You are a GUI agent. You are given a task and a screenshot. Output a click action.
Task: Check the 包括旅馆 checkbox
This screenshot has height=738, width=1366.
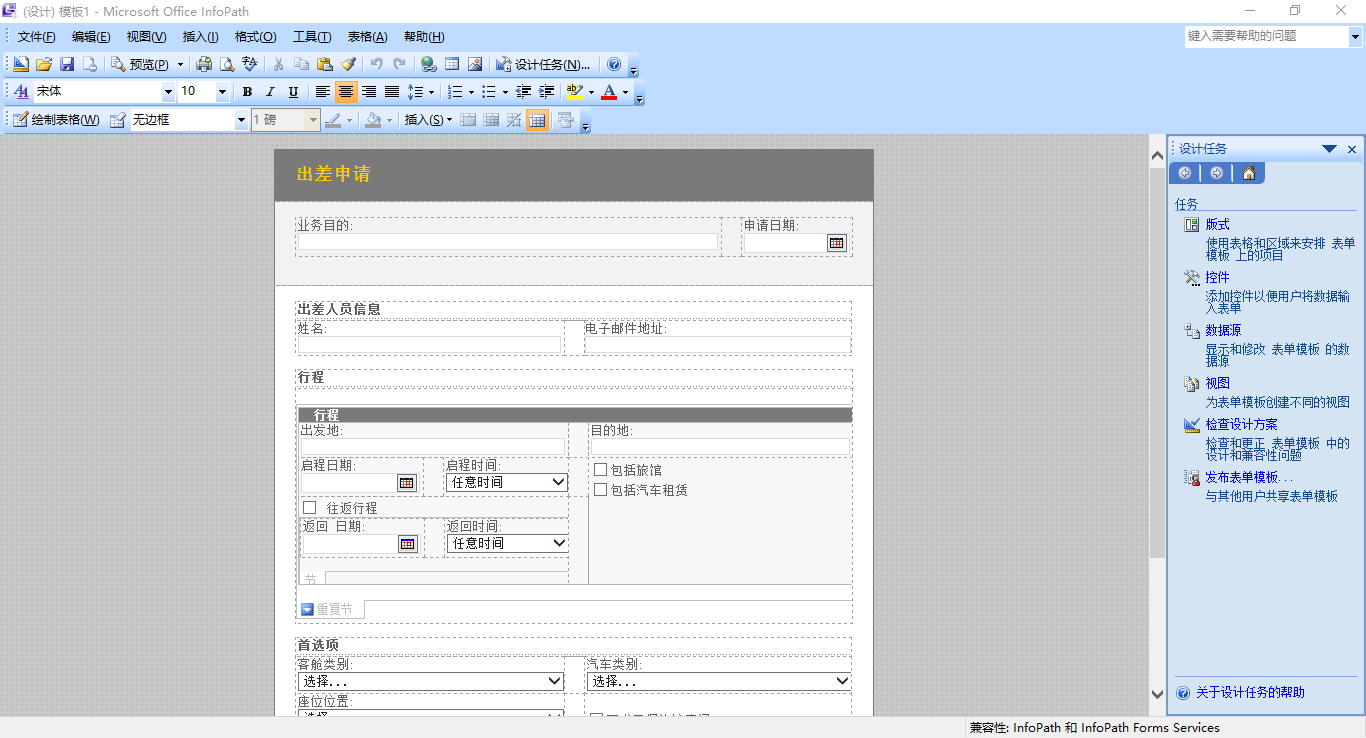click(x=600, y=469)
